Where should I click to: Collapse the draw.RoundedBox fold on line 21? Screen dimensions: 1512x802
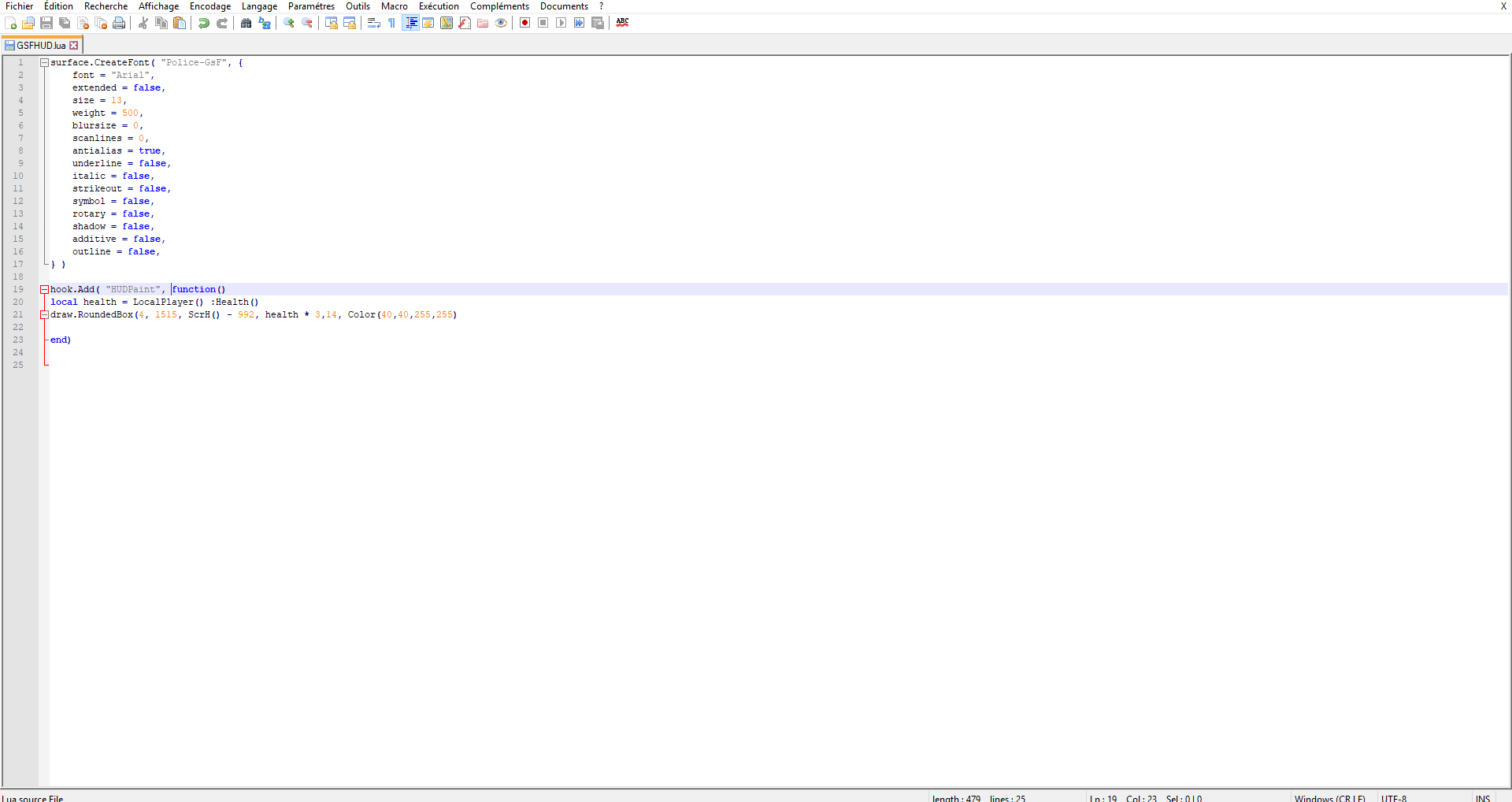click(x=45, y=315)
